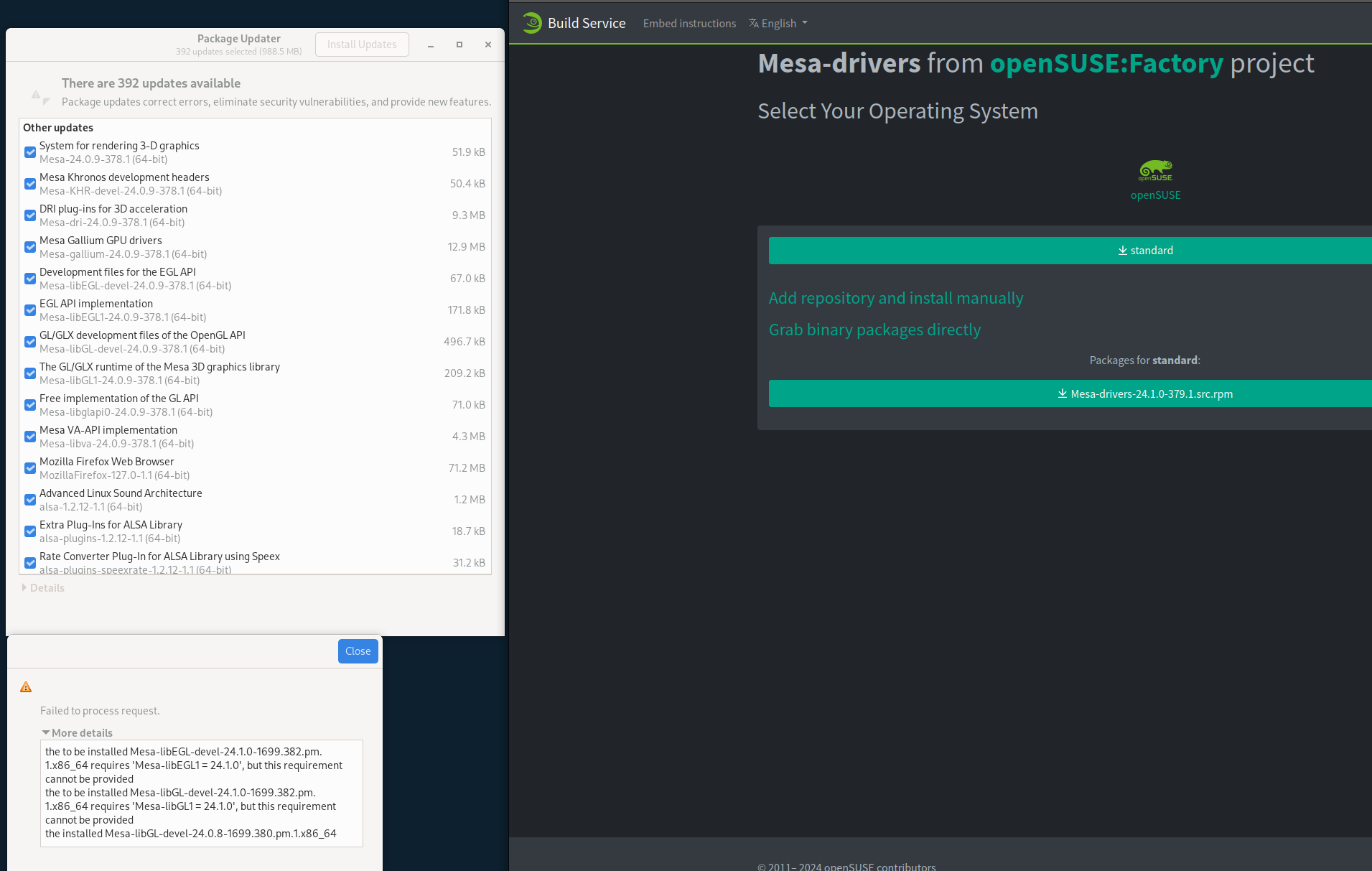Close the Package Updater window
Viewport: 1372px width, 871px height.
pyautogui.click(x=488, y=45)
